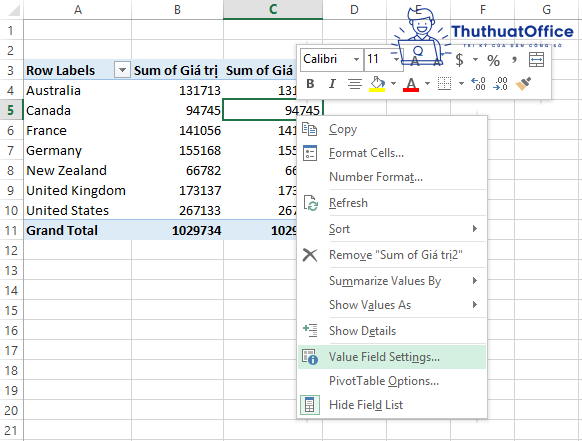Image resolution: width=582 pixels, height=441 pixels.
Task: Apply red font color
Action: coord(411,84)
